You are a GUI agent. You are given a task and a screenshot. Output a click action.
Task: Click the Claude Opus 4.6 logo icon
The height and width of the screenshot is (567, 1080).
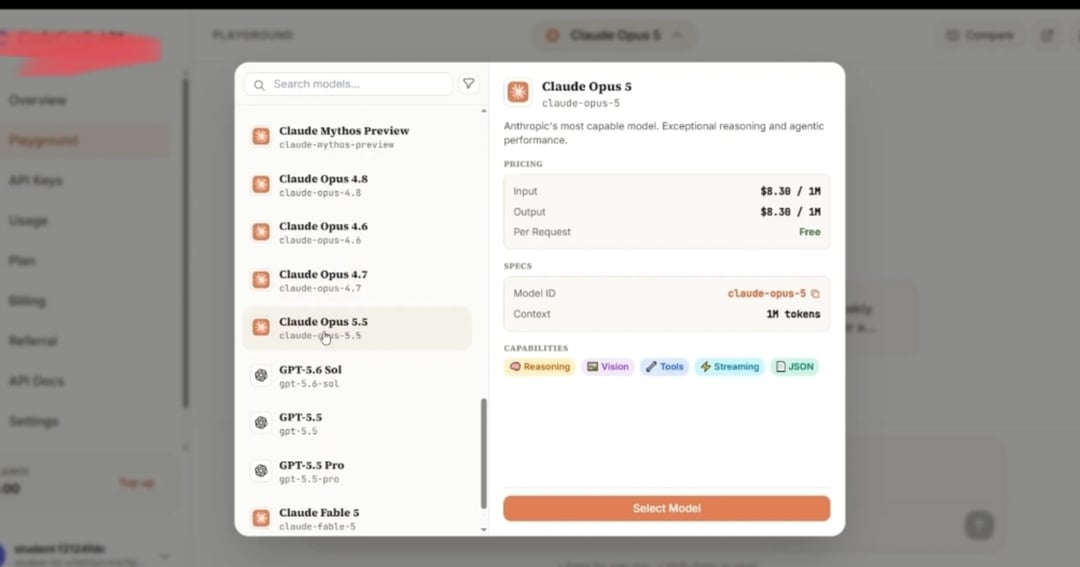261,231
